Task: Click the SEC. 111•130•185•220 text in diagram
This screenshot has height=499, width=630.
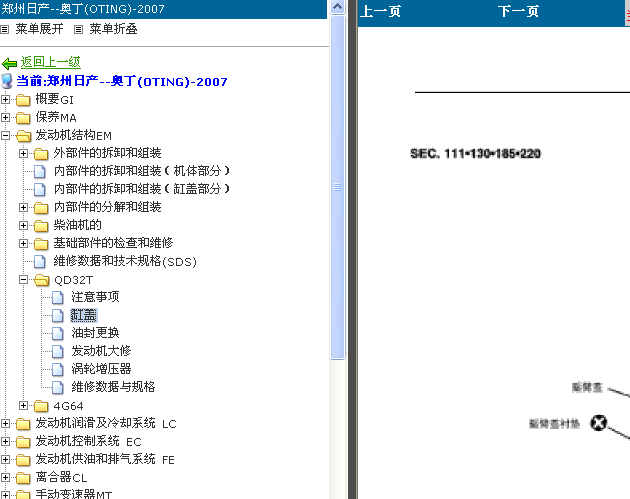Action: point(475,153)
